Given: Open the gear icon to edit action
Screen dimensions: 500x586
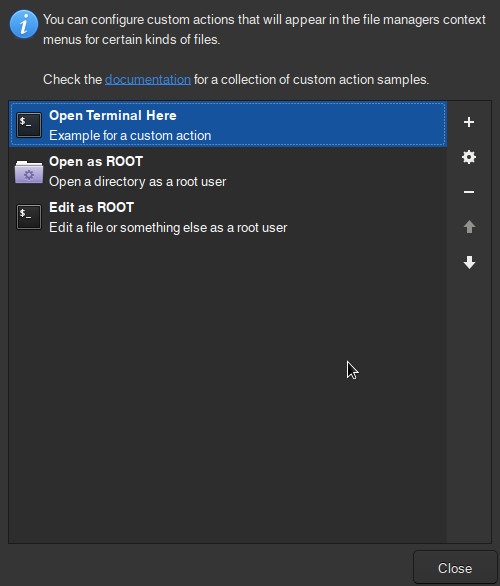Looking at the screenshot, I should [x=469, y=157].
